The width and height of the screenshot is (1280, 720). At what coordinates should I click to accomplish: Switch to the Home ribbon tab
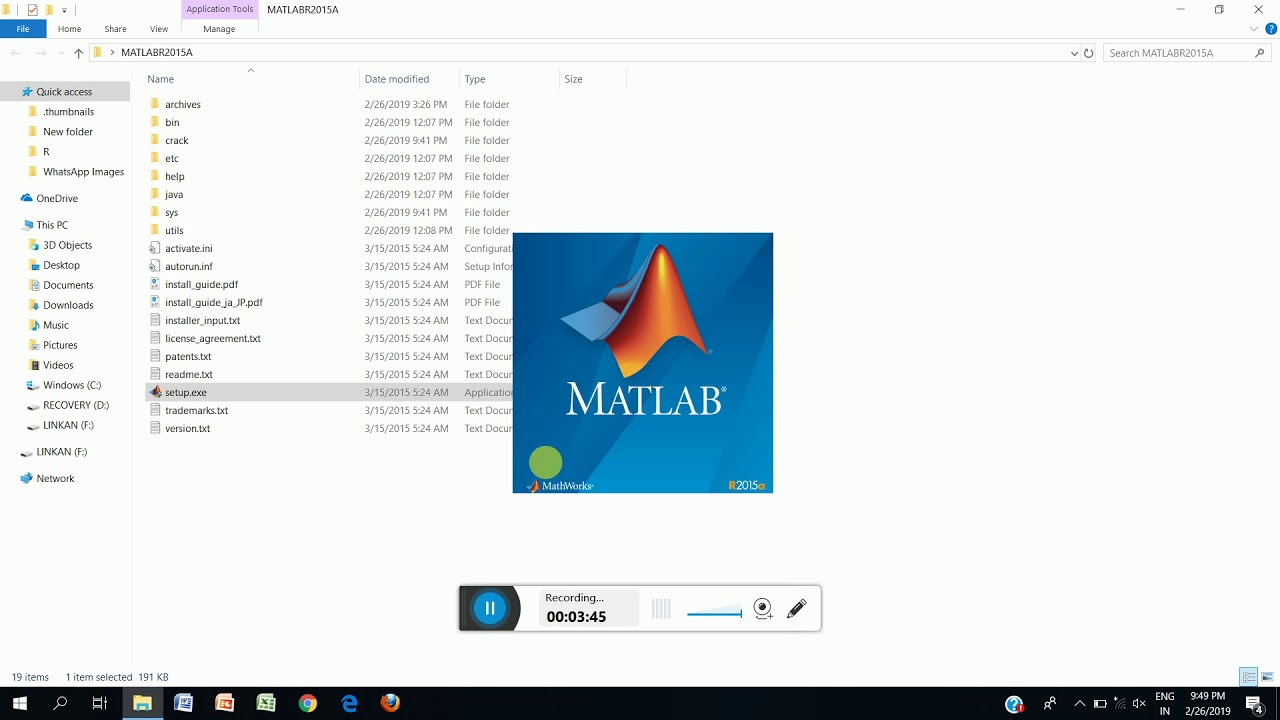coord(69,29)
